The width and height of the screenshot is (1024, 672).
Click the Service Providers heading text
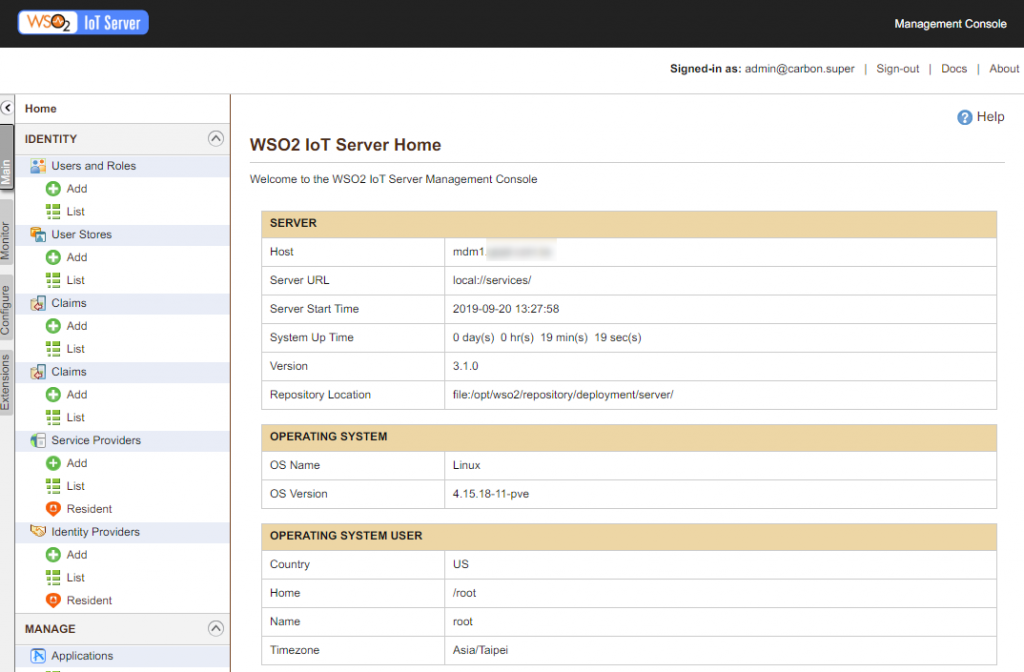pyautogui.click(x=96, y=440)
